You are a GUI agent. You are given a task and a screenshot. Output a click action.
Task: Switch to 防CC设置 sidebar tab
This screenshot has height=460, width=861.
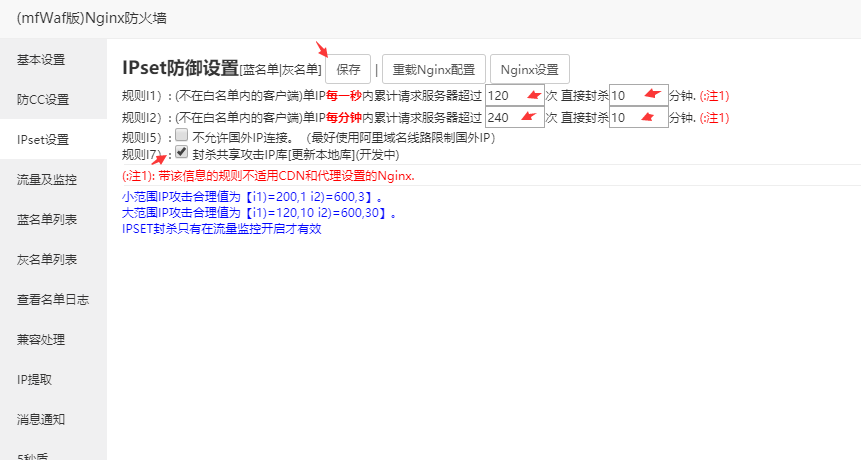[x=43, y=100]
